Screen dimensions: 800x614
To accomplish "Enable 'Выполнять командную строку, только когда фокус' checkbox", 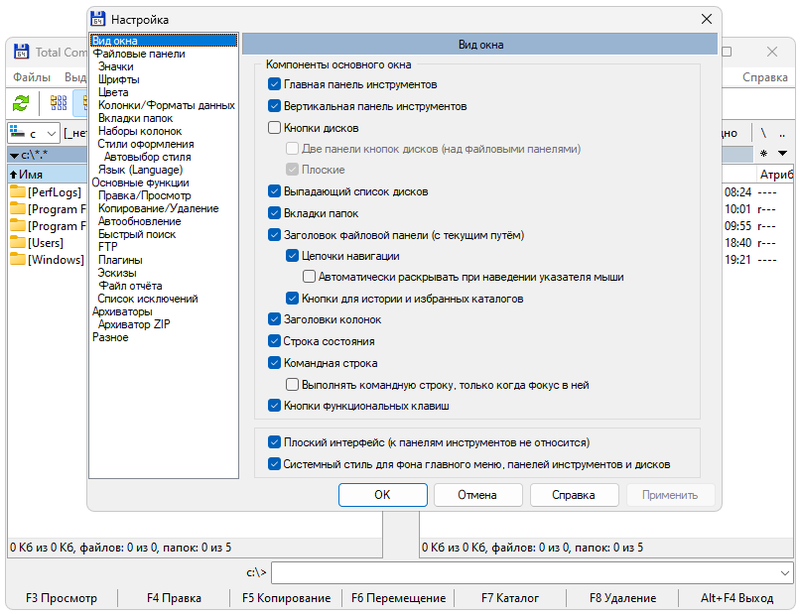I will pyautogui.click(x=292, y=384).
